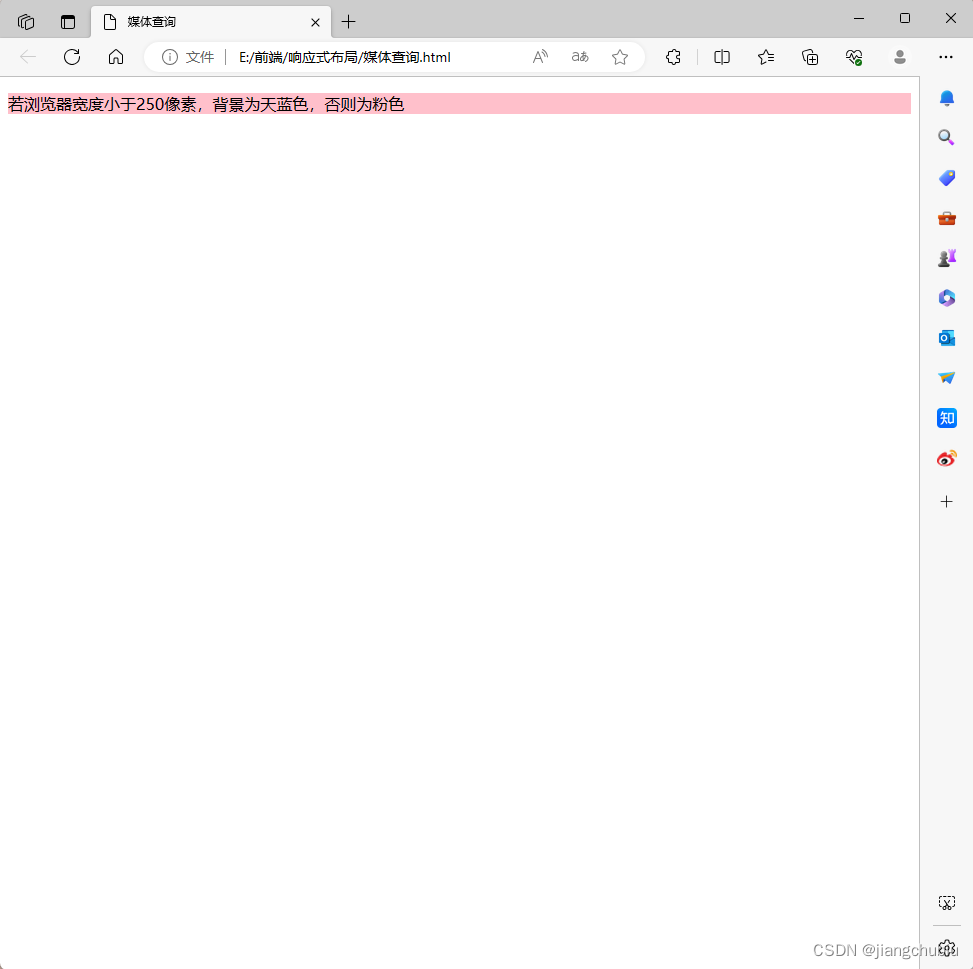This screenshot has height=969, width=973.
Task: Open the Zhihu 知 sidebar icon
Action: pyautogui.click(x=946, y=418)
